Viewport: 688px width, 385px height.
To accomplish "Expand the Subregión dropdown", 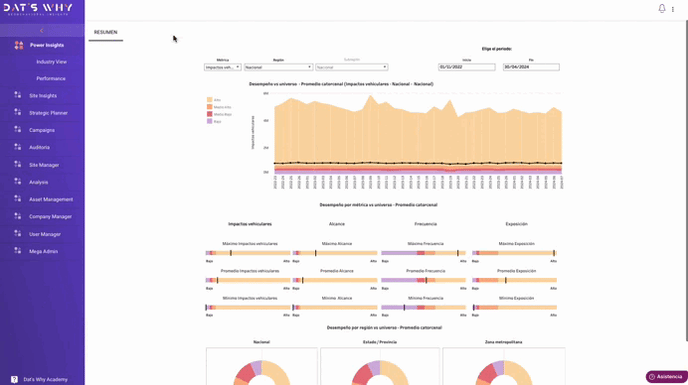I will tap(351, 67).
